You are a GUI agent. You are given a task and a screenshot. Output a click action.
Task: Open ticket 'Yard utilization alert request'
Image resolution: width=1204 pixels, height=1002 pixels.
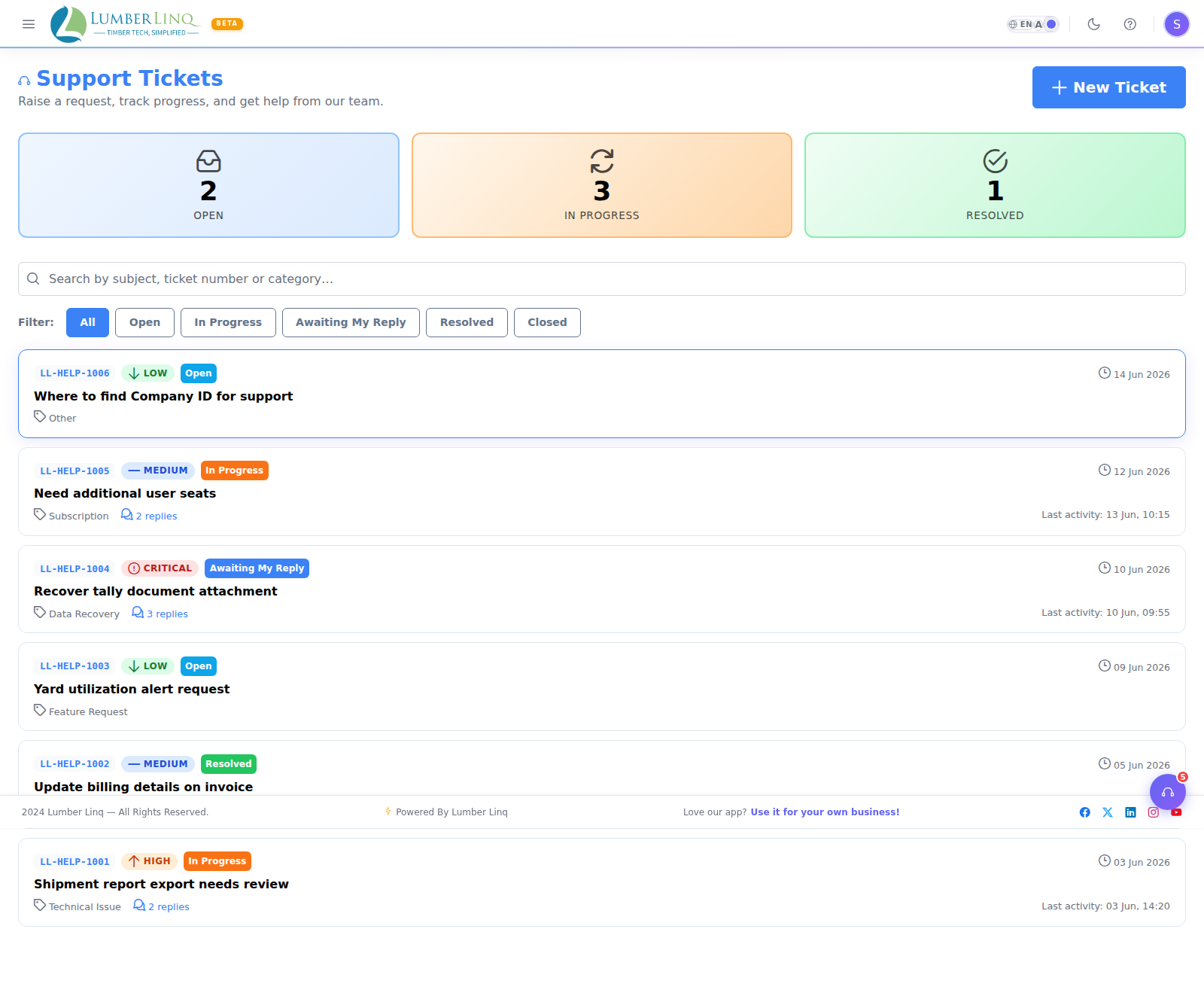(132, 689)
